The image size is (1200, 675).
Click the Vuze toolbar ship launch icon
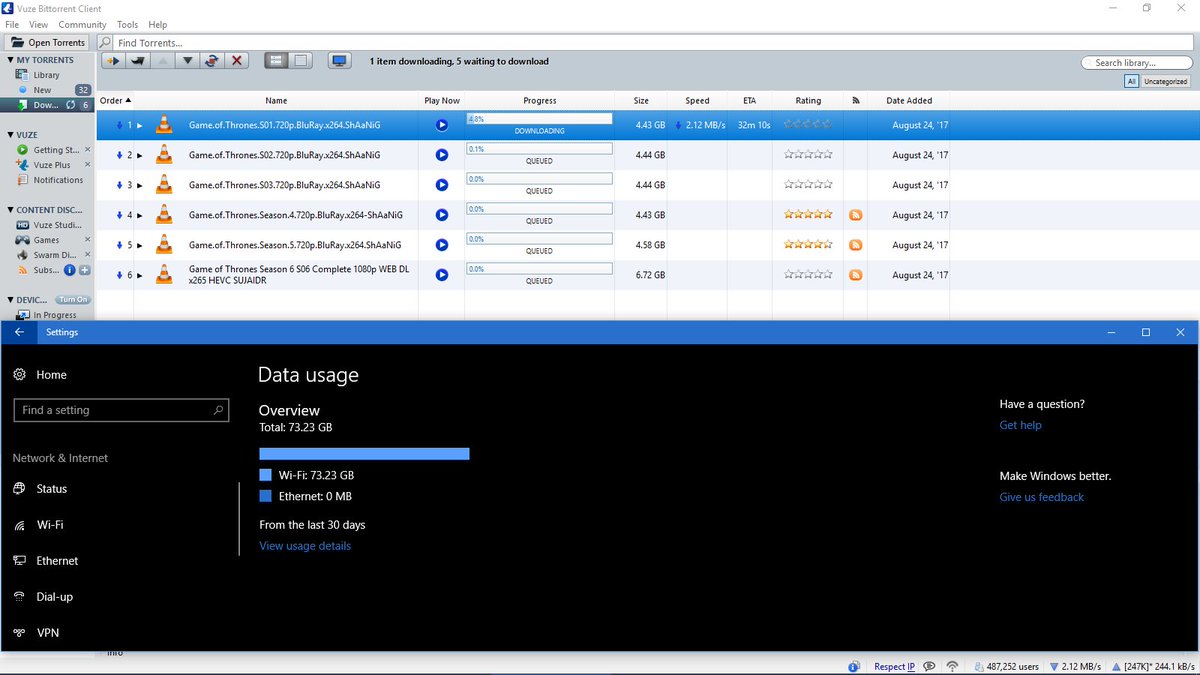[138, 61]
